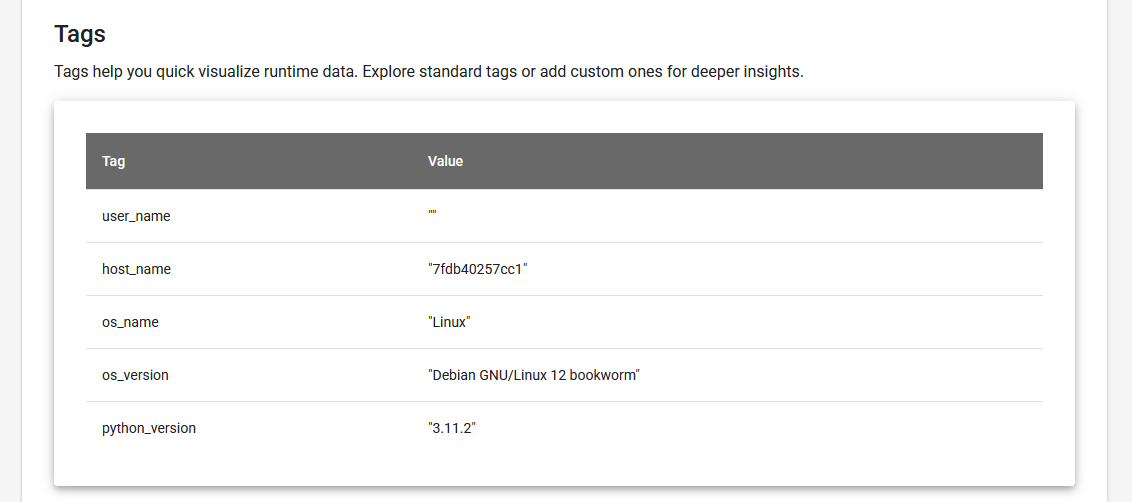Screen dimensions: 1132x502
Task: Click the os_version tag cell
Action: coord(135,375)
